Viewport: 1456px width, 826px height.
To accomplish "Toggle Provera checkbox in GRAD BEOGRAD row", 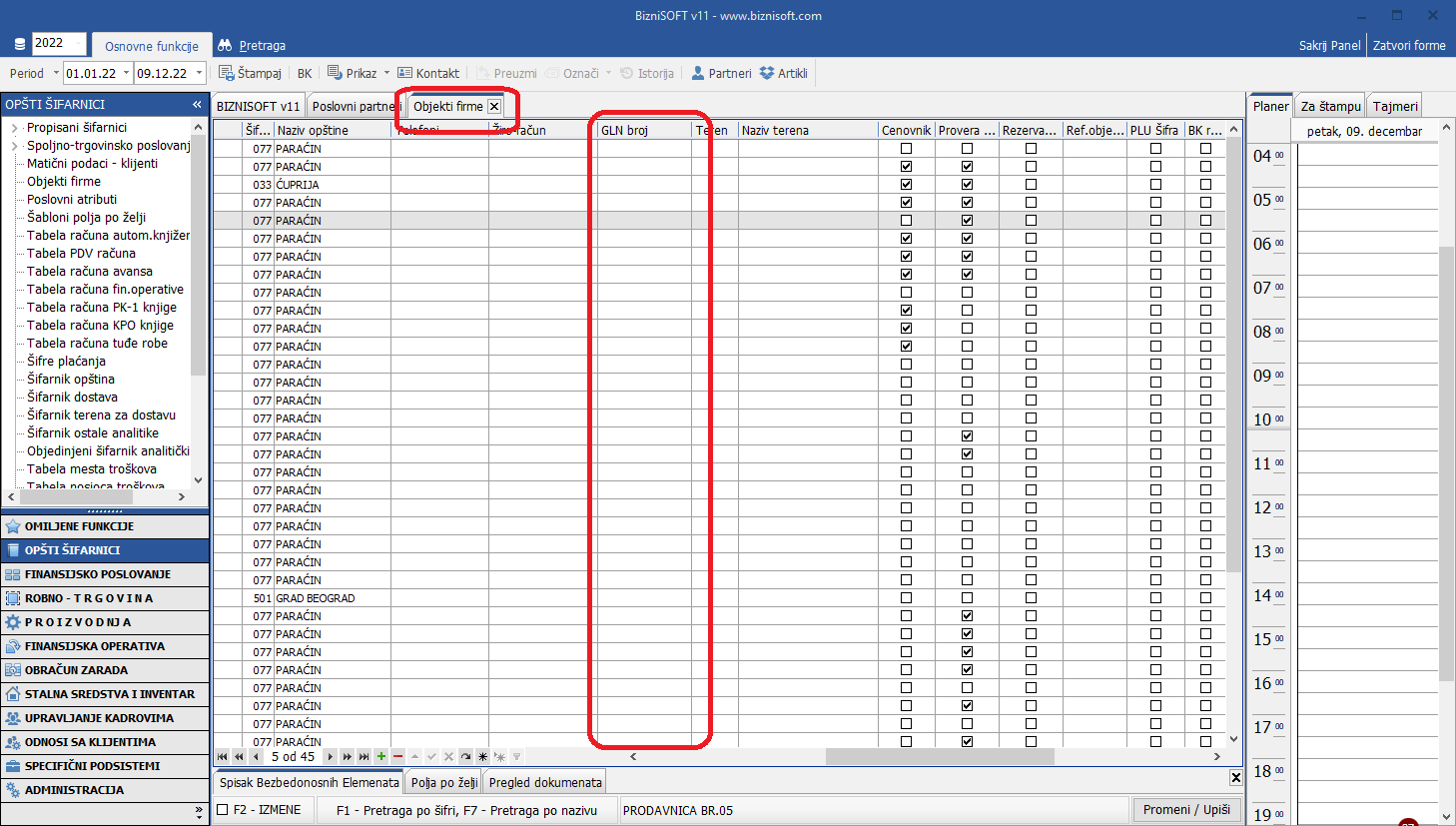I will pos(967,598).
